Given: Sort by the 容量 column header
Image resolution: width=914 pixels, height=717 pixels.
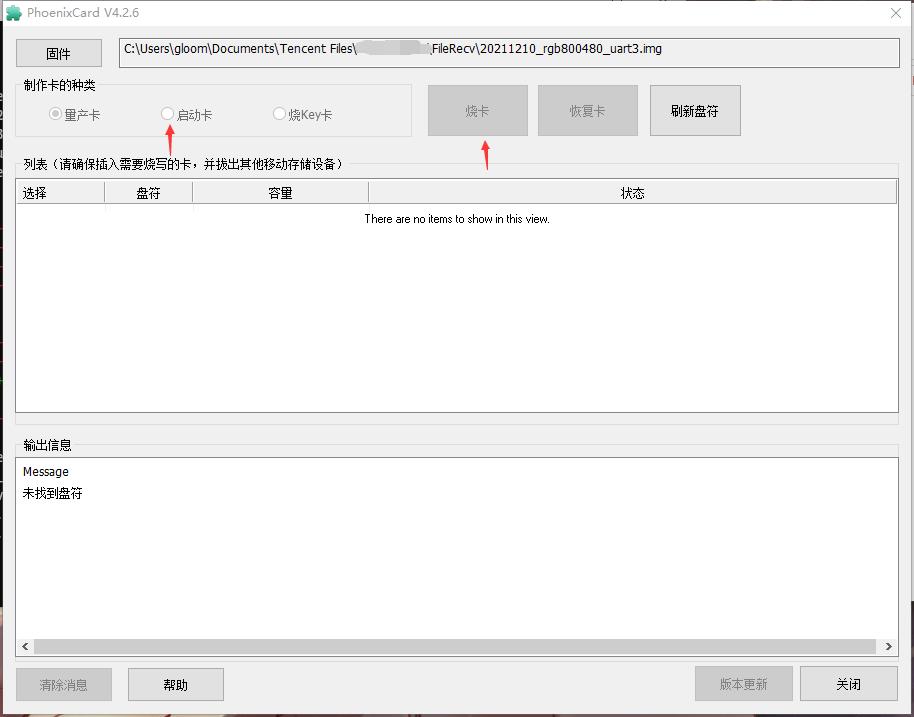Looking at the screenshot, I should point(280,193).
